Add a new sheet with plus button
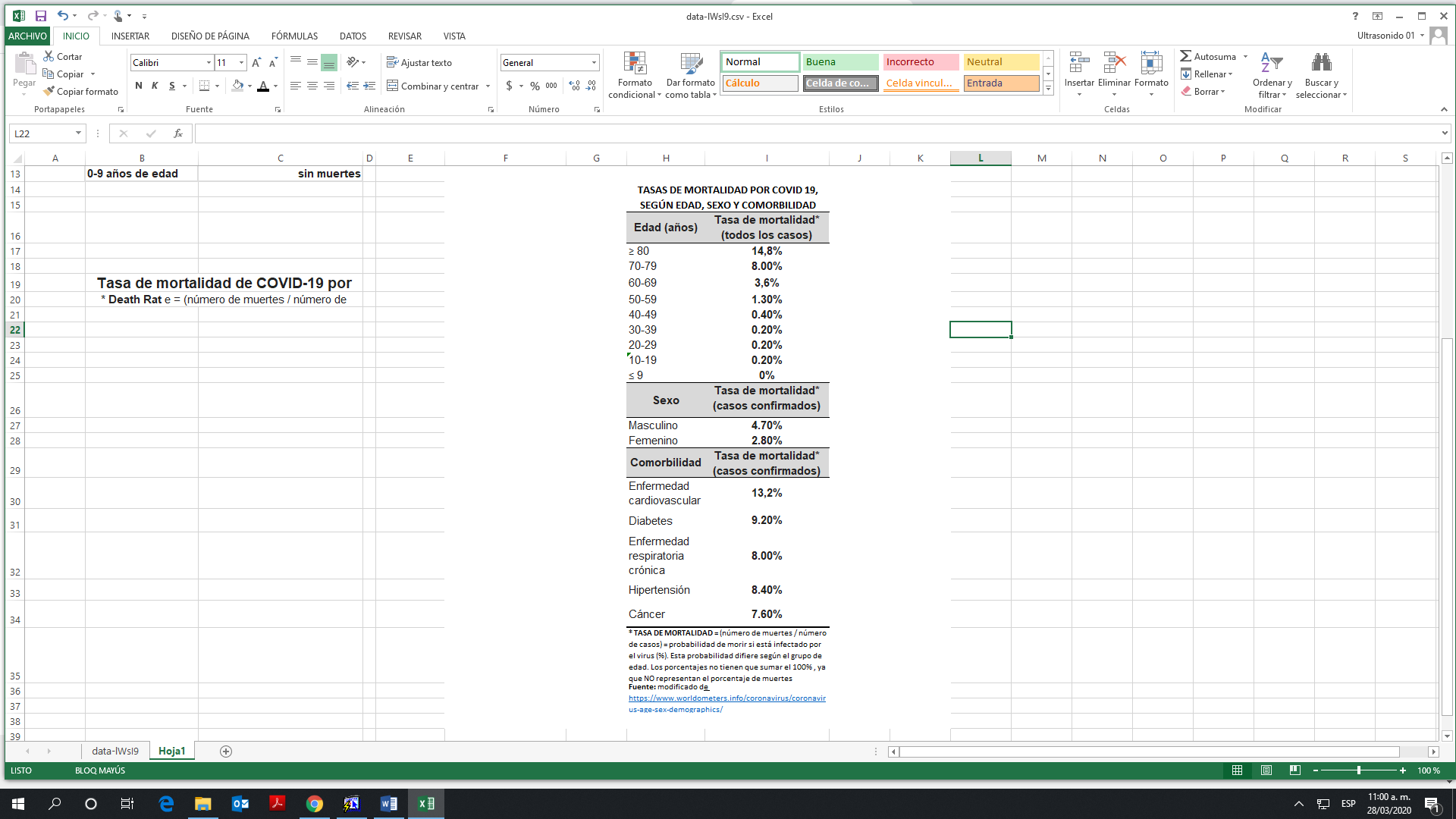Viewport: 1456px width, 819px height. pyautogui.click(x=226, y=752)
